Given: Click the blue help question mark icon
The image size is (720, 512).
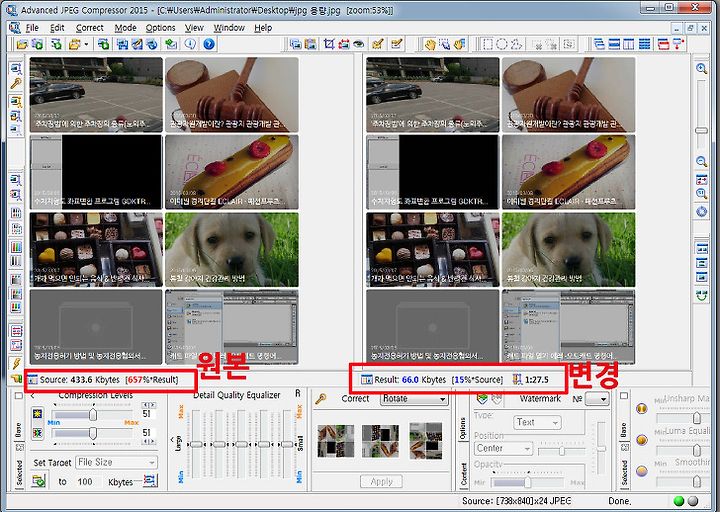Looking at the screenshot, I should coord(209,44).
